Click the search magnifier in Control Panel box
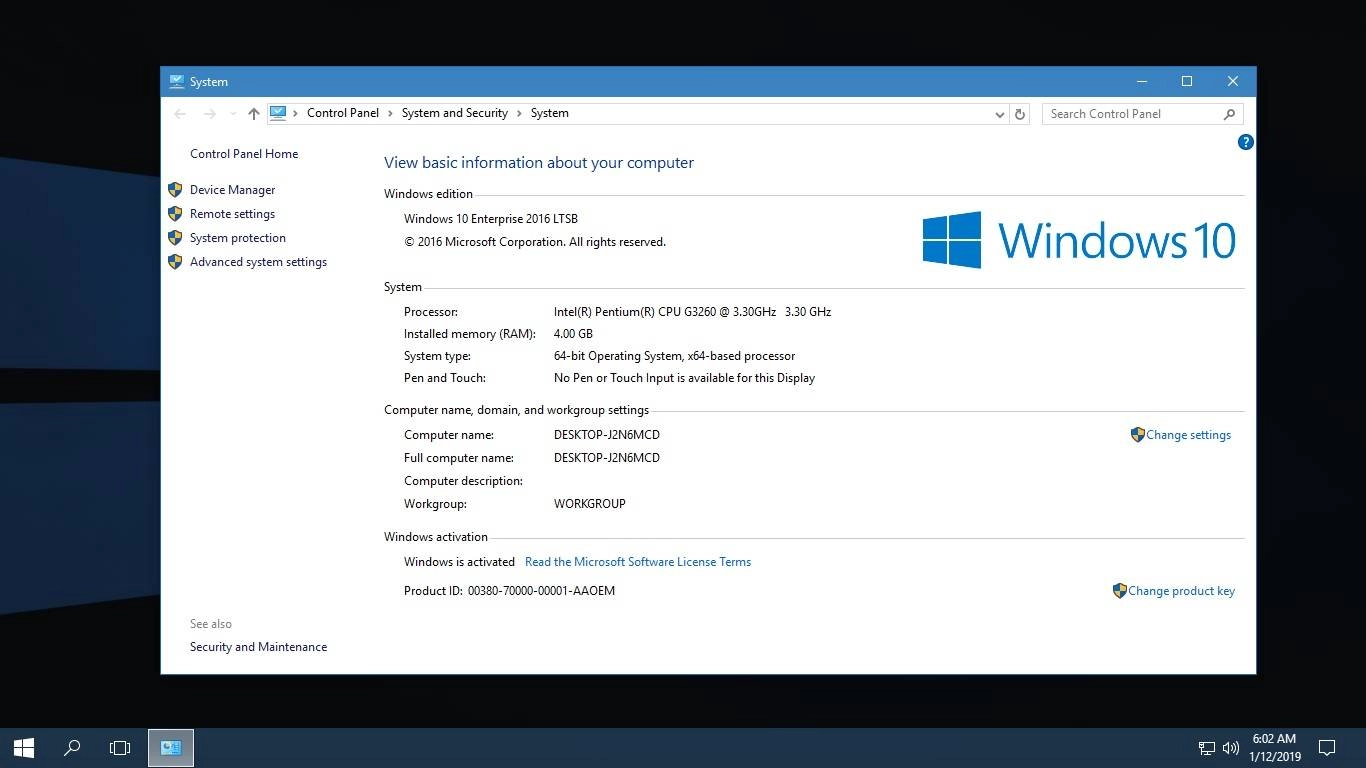 [x=1229, y=114]
